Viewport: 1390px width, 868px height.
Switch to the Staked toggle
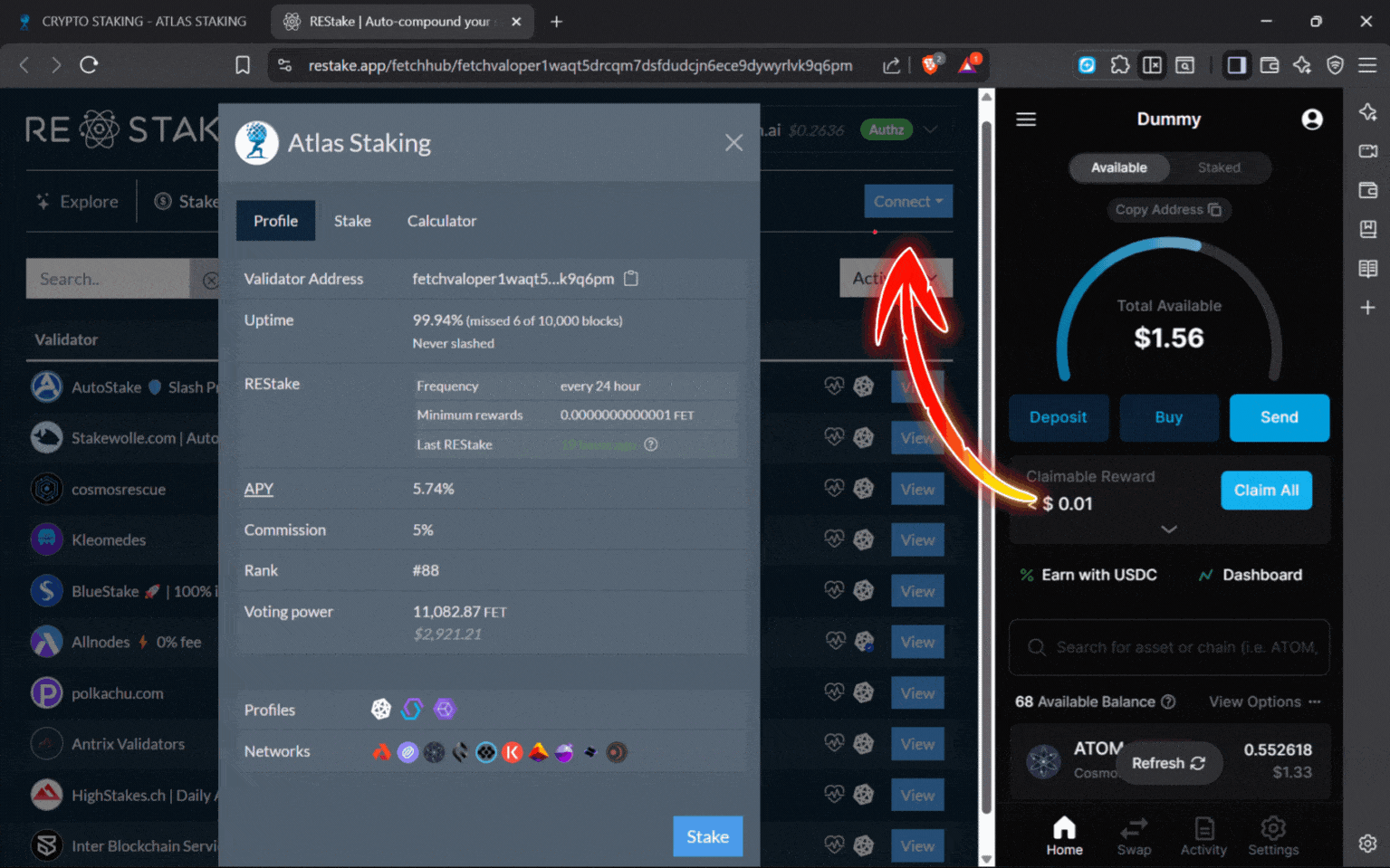(x=1218, y=167)
